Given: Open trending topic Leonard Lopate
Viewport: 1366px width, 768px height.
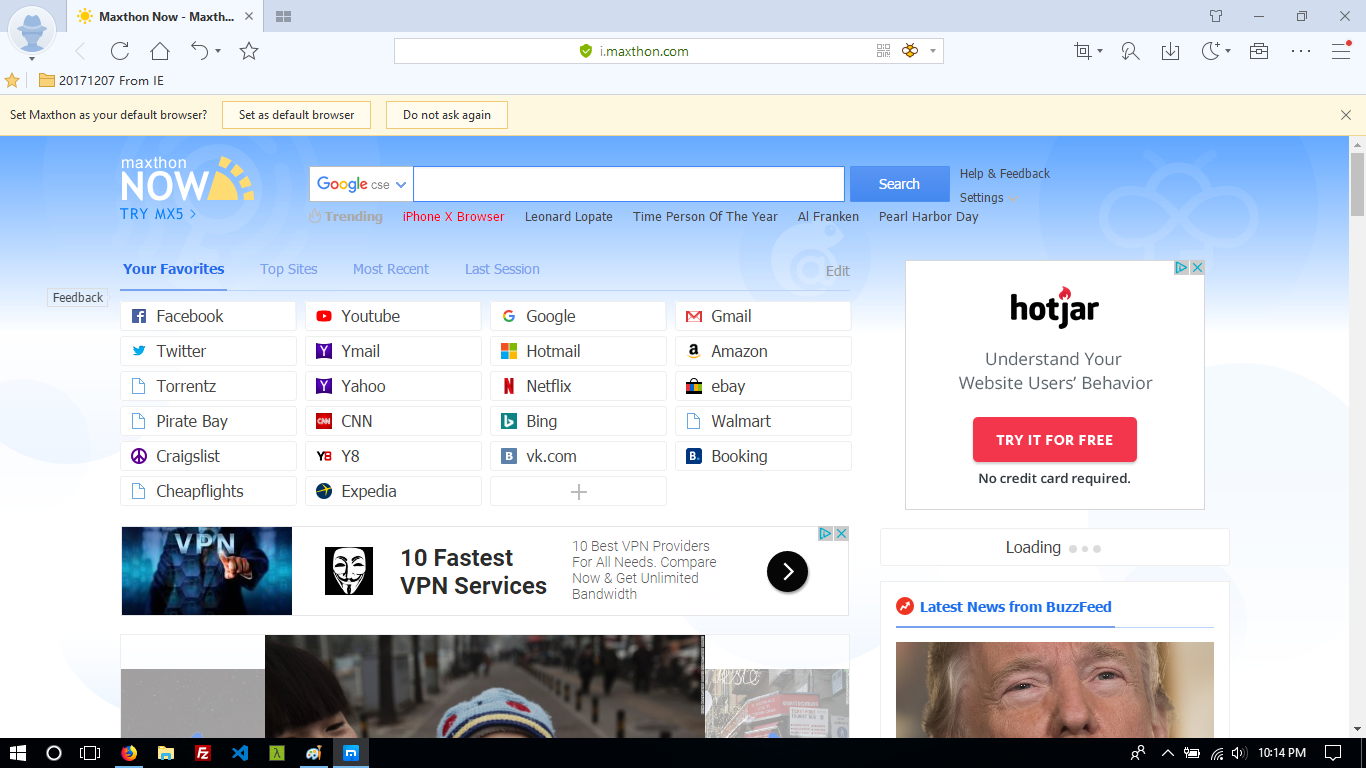Looking at the screenshot, I should 569,216.
